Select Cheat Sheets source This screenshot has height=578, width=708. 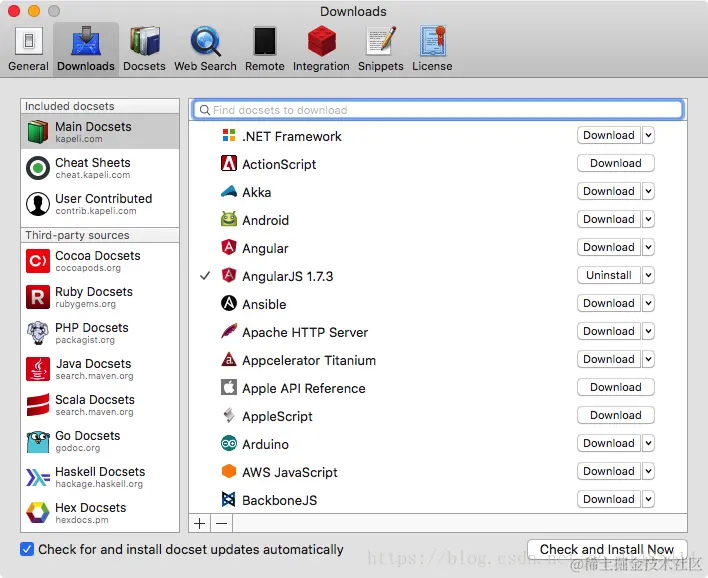(x=100, y=168)
